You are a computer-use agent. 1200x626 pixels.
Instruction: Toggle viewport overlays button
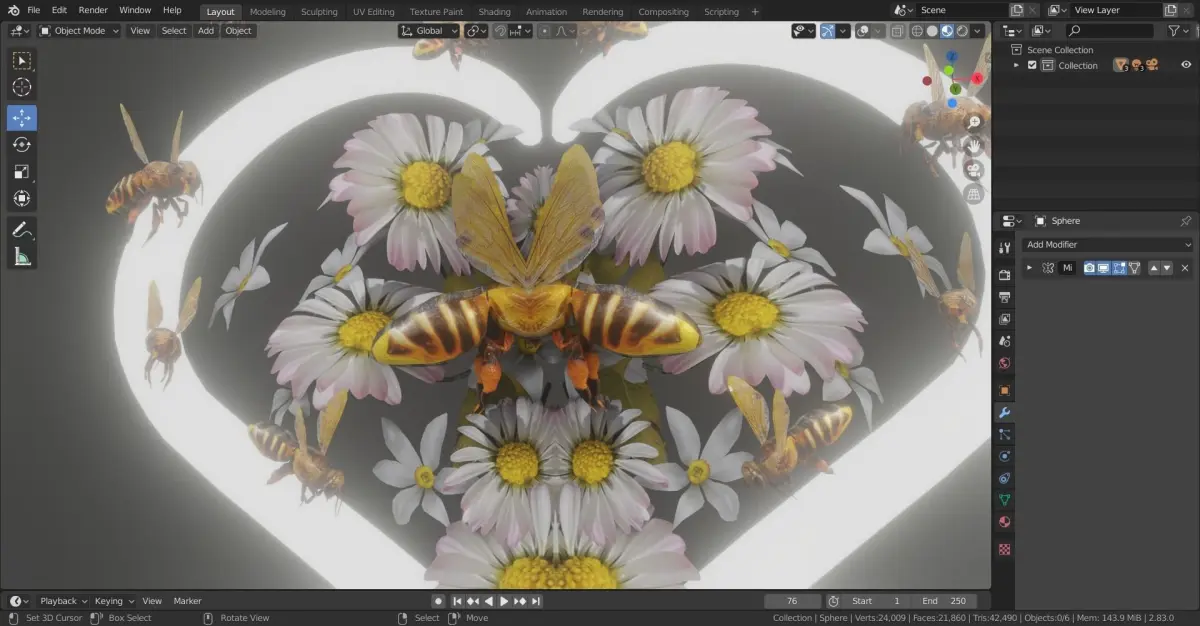click(x=863, y=31)
